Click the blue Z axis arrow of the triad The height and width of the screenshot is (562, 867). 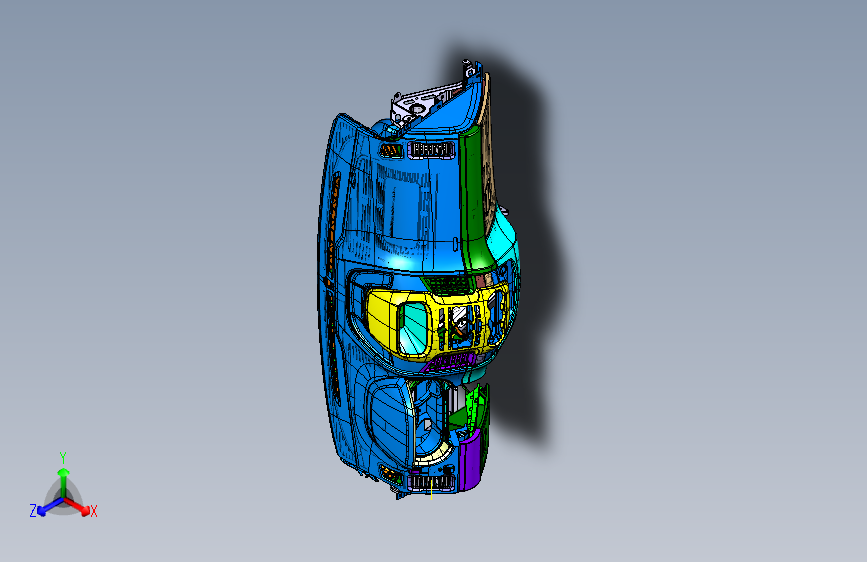click(x=50, y=507)
